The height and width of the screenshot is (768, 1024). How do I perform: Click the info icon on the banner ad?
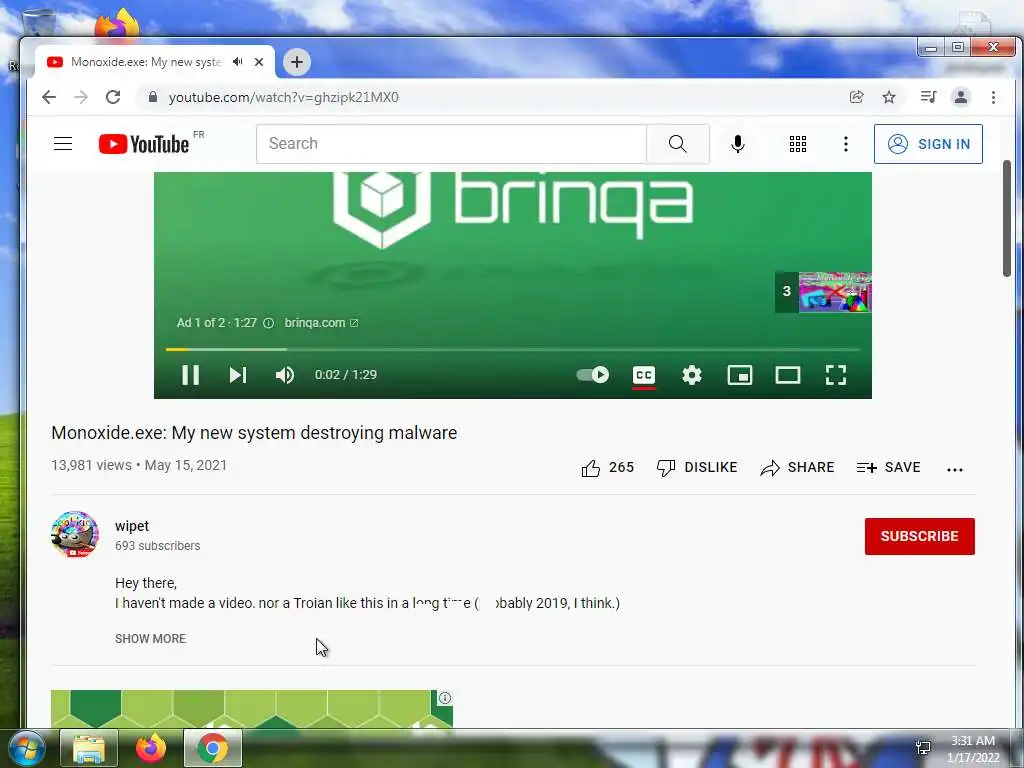pos(445,698)
